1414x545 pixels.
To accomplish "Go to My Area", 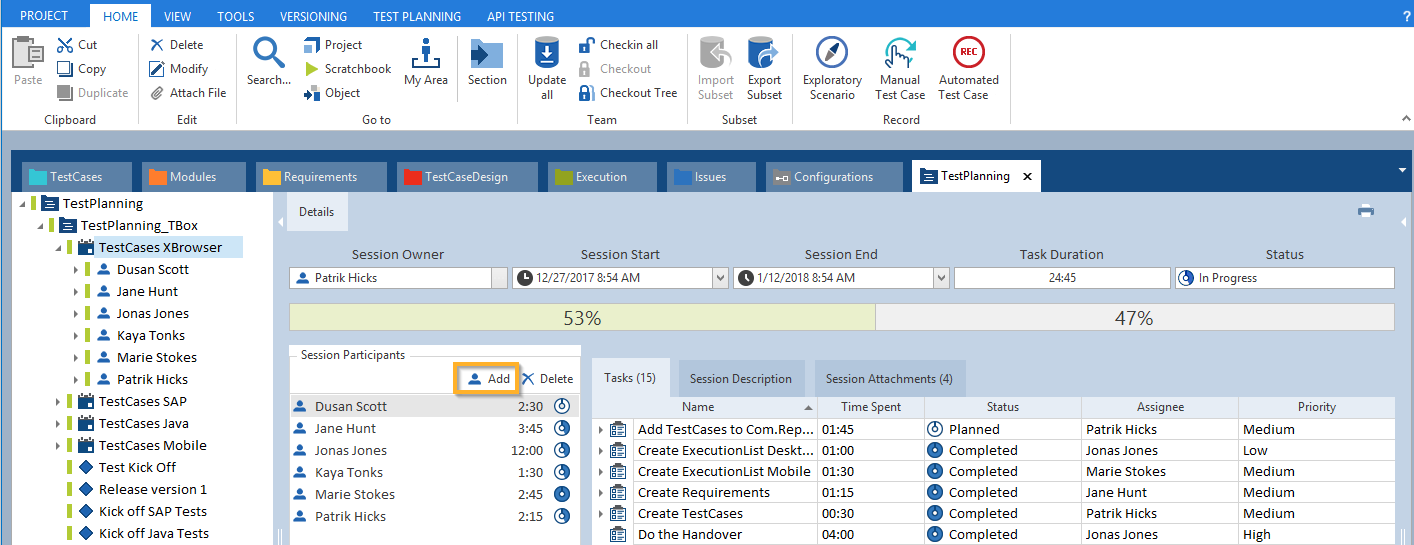I will [x=426, y=55].
